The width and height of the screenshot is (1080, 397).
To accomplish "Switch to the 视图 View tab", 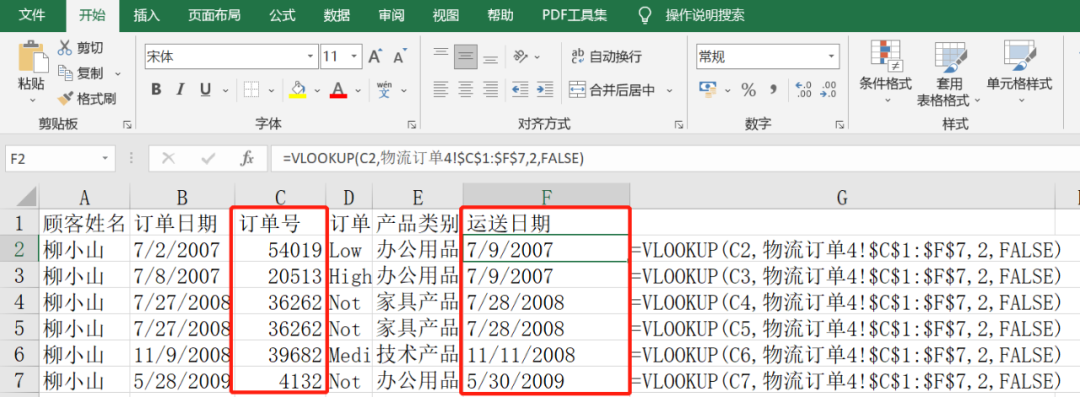I will pos(446,15).
